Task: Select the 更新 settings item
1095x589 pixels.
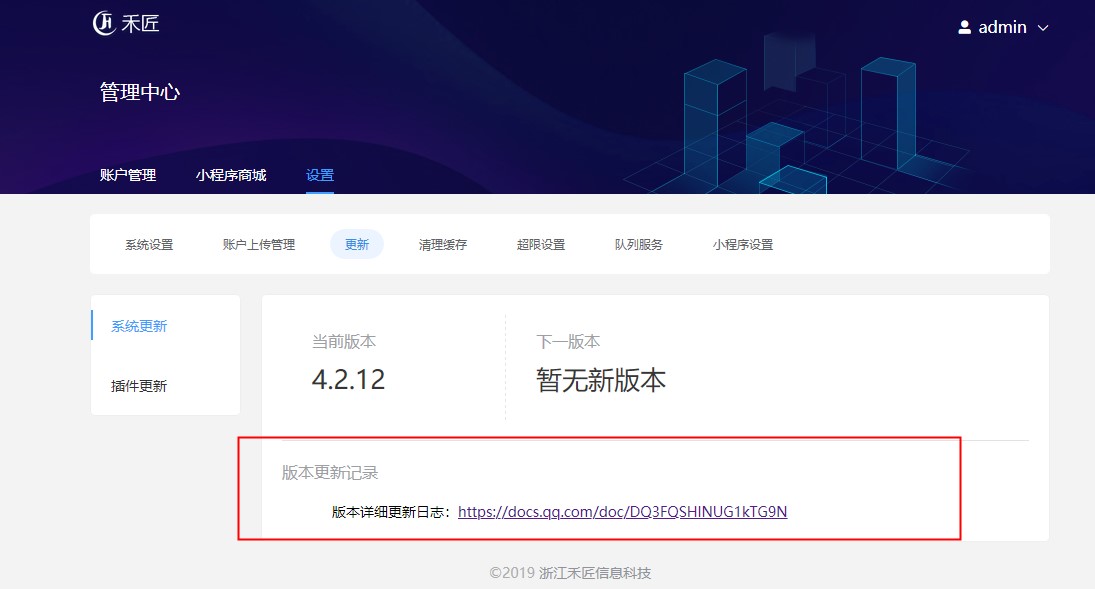Action: (356, 243)
